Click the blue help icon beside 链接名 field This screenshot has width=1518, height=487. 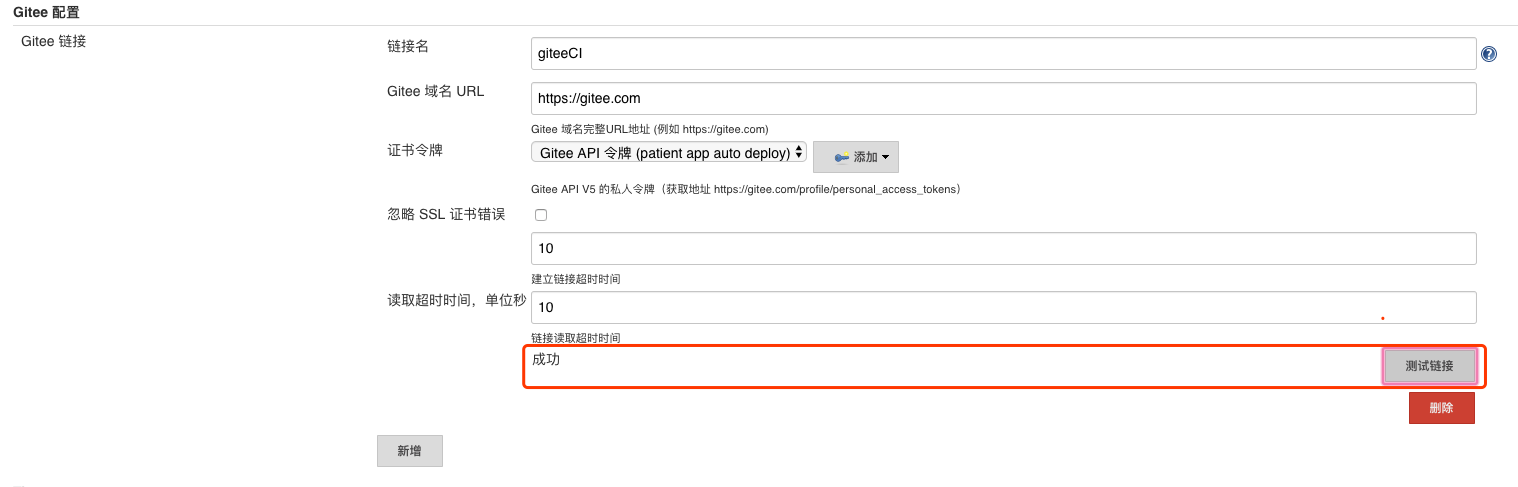(1489, 55)
